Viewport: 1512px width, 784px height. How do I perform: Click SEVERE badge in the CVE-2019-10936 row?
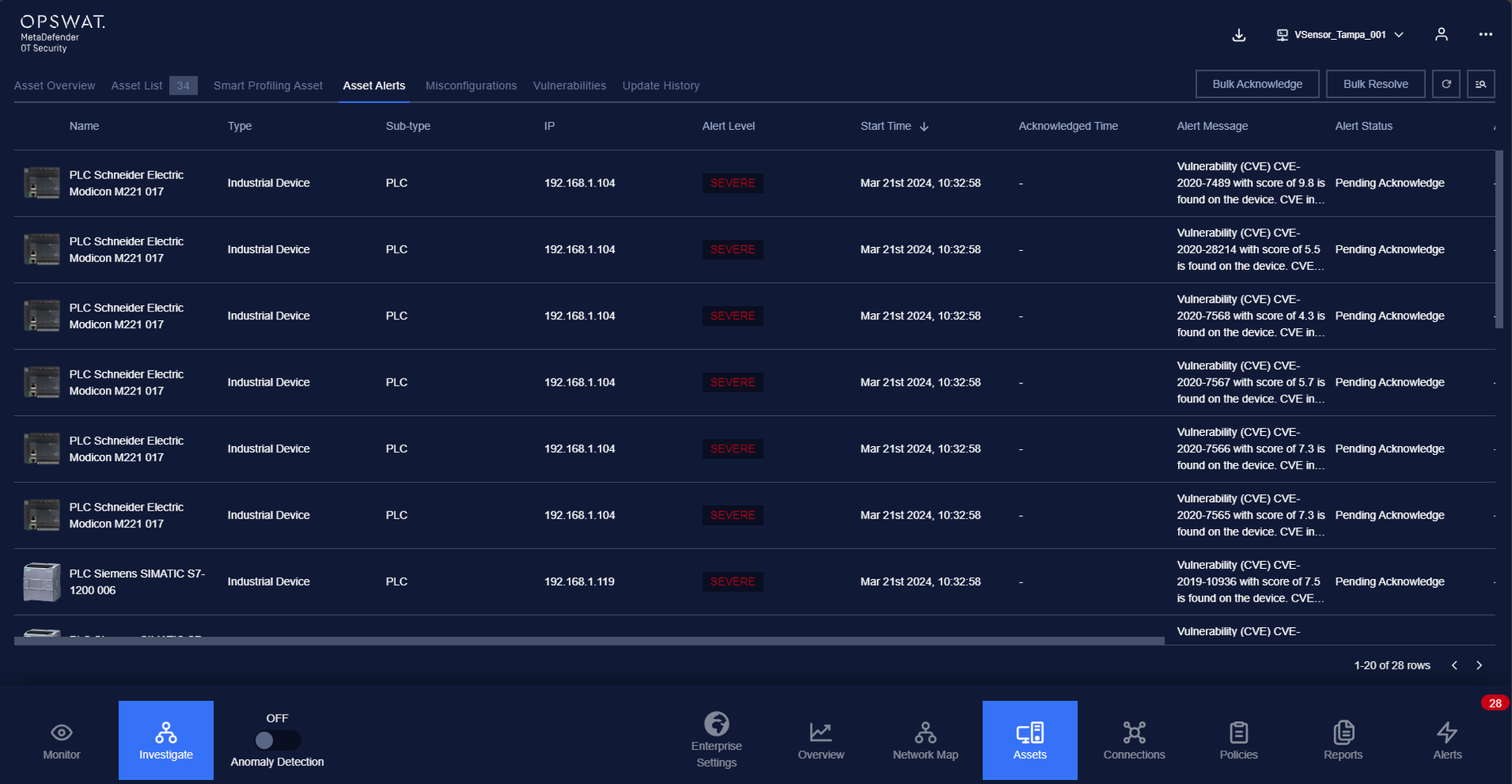[x=732, y=582]
